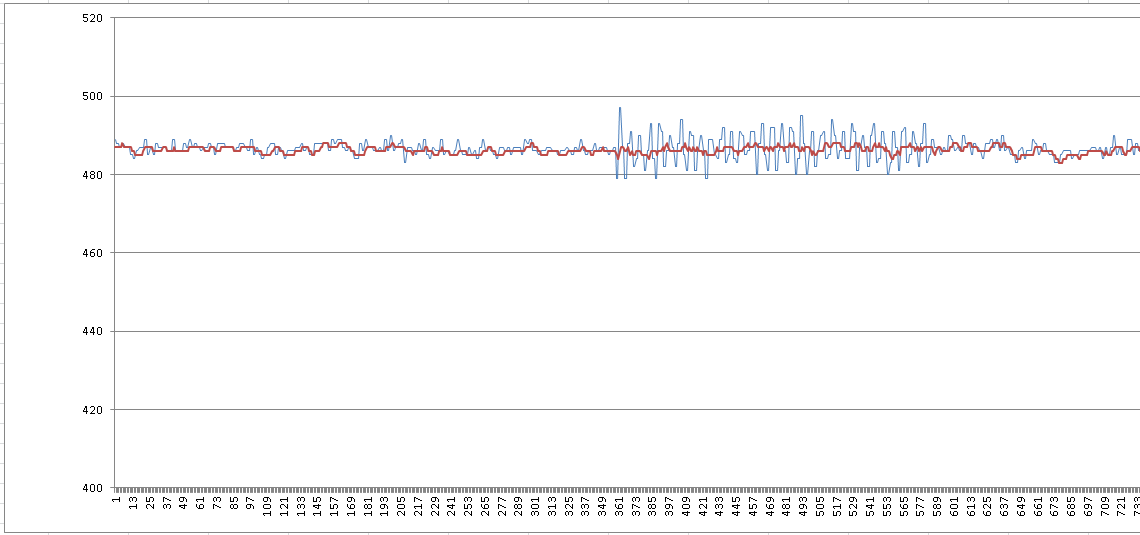Click the x-axis label 505
Screen dimensions: 1140x535
[x=820, y=505]
